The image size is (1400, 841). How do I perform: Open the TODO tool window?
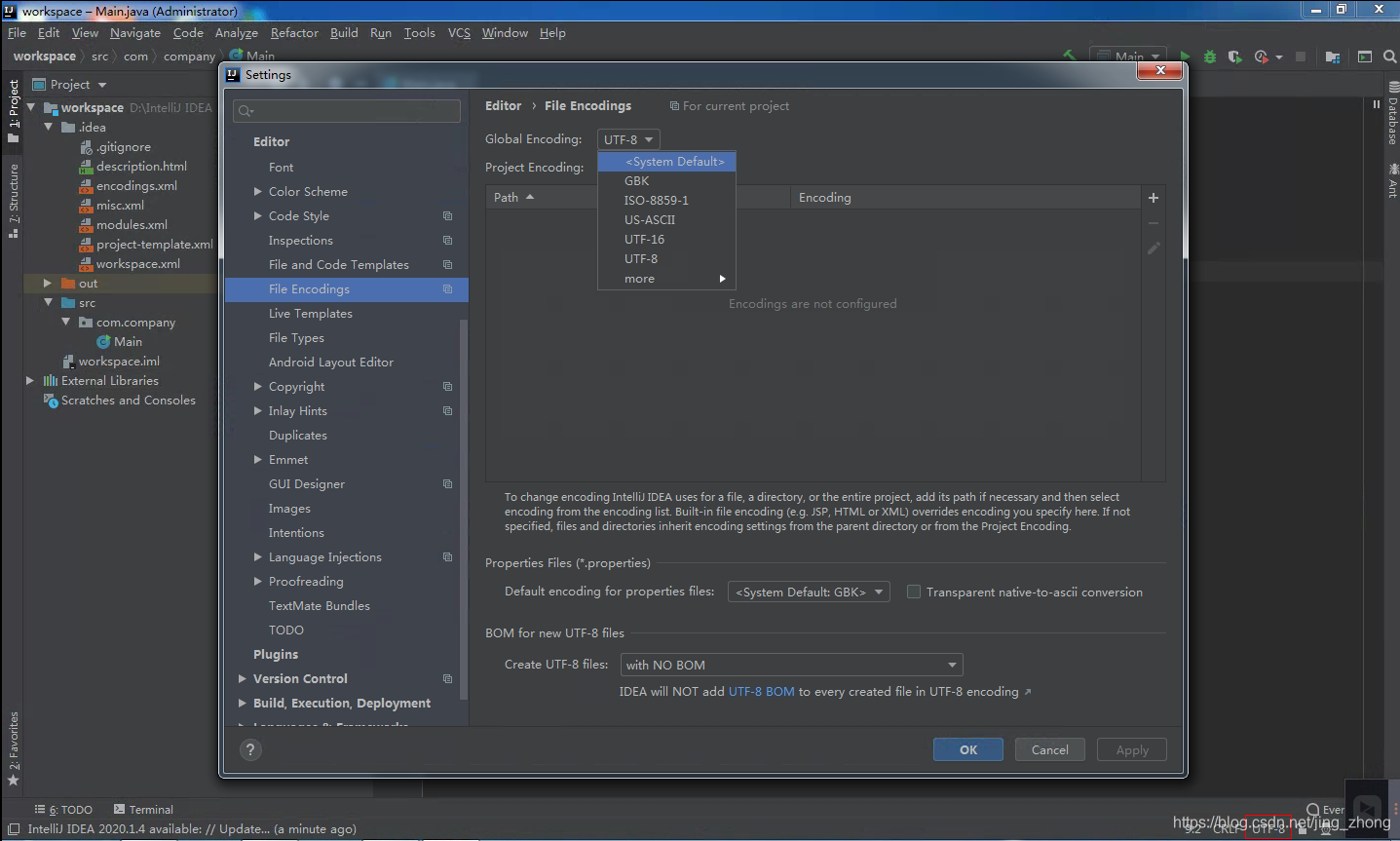click(x=63, y=810)
